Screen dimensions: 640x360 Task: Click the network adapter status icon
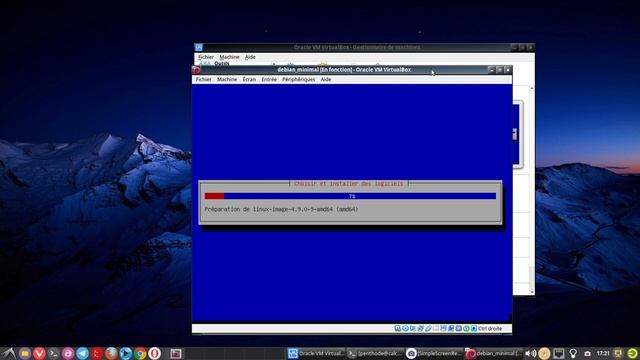click(x=420, y=328)
